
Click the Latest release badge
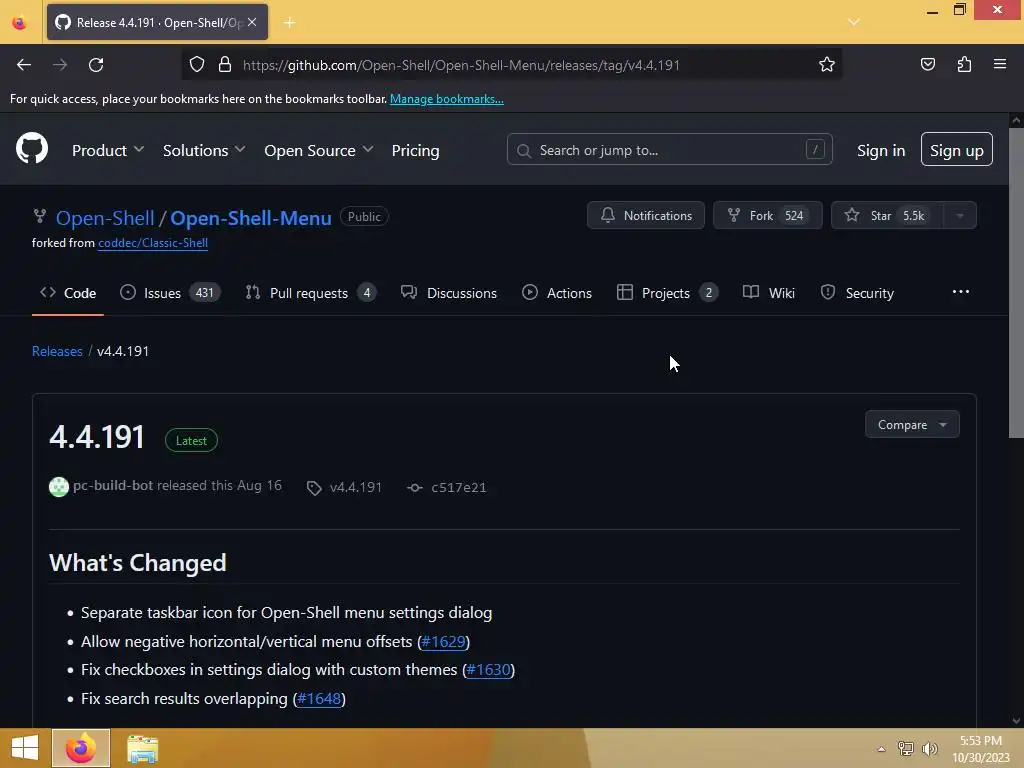pyautogui.click(x=191, y=441)
